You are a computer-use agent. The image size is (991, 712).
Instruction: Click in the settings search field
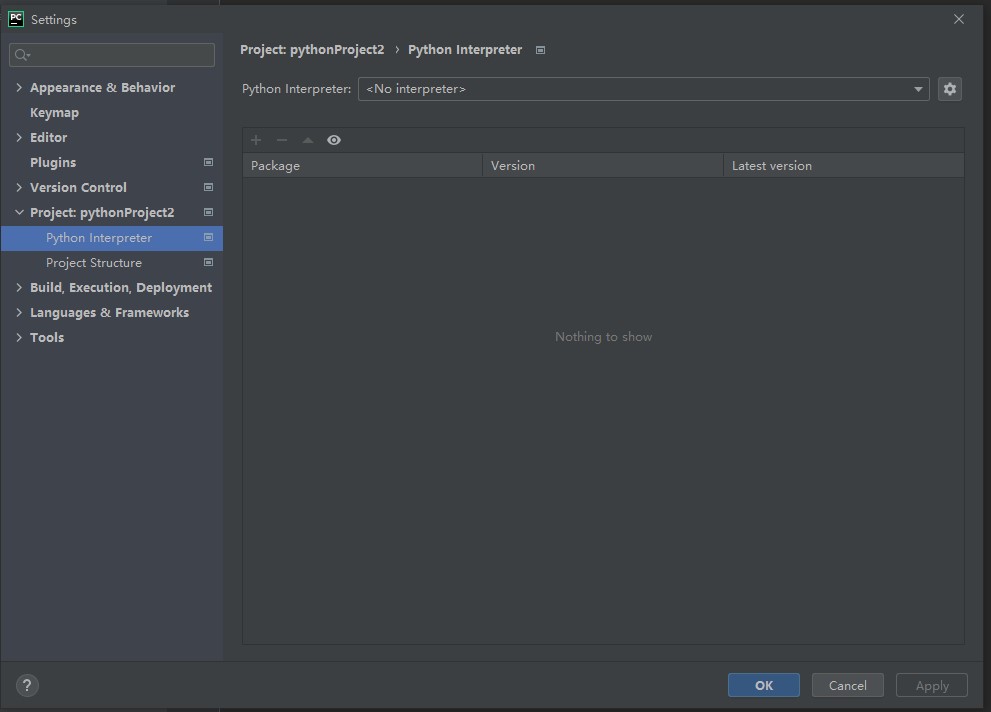(x=120, y=55)
